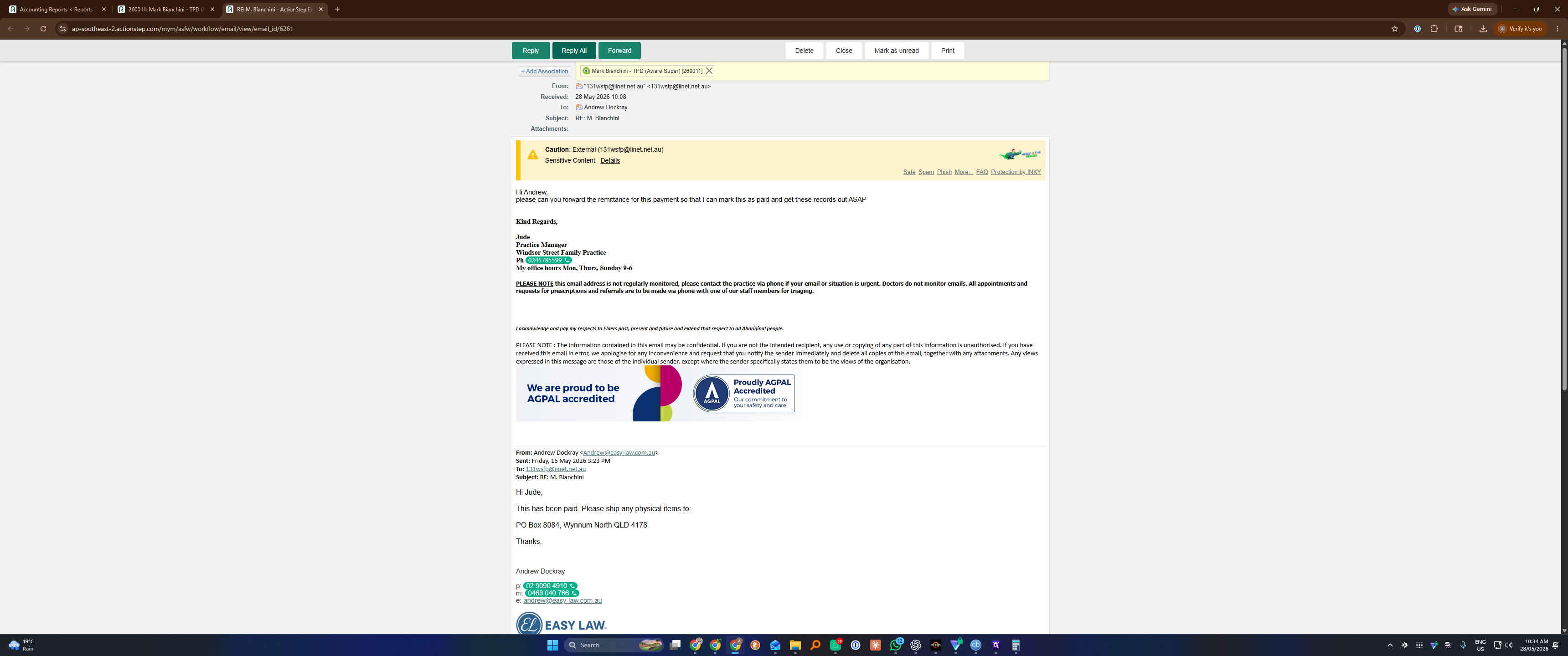The width and height of the screenshot is (1568, 656).
Task: Switch to the 260011: Mark Bianchini tab
Action: coord(165,9)
